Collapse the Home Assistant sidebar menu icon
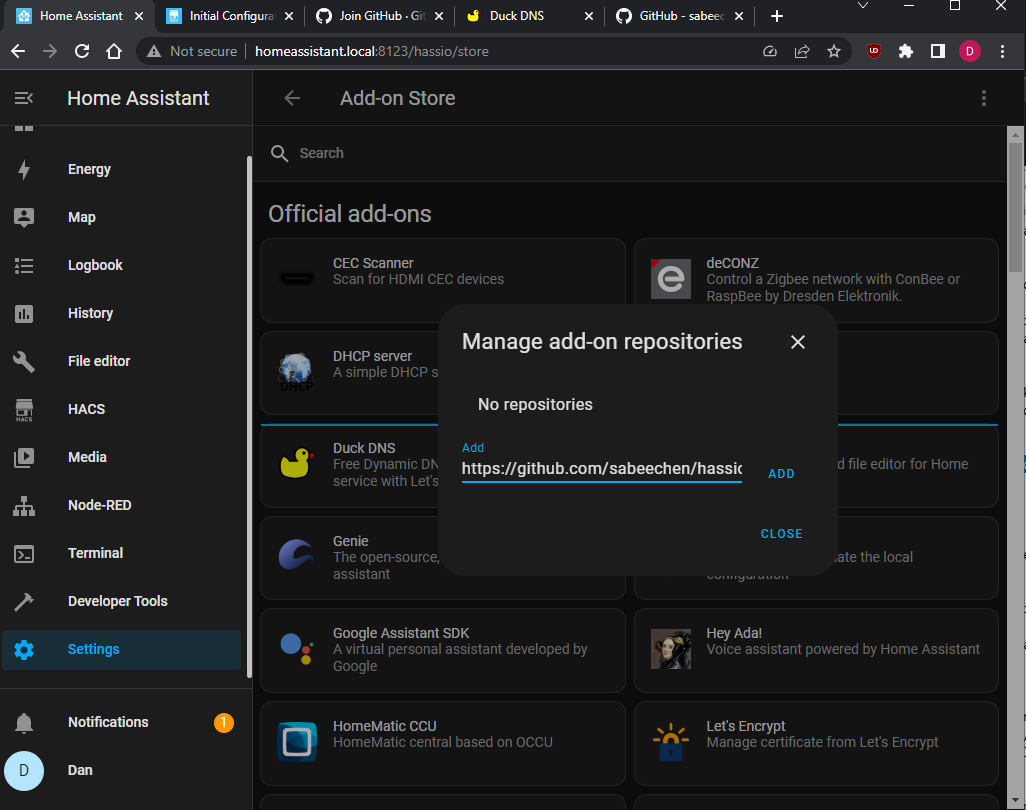The width and height of the screenshot is (1026, 810). click(x=24, y=98)
